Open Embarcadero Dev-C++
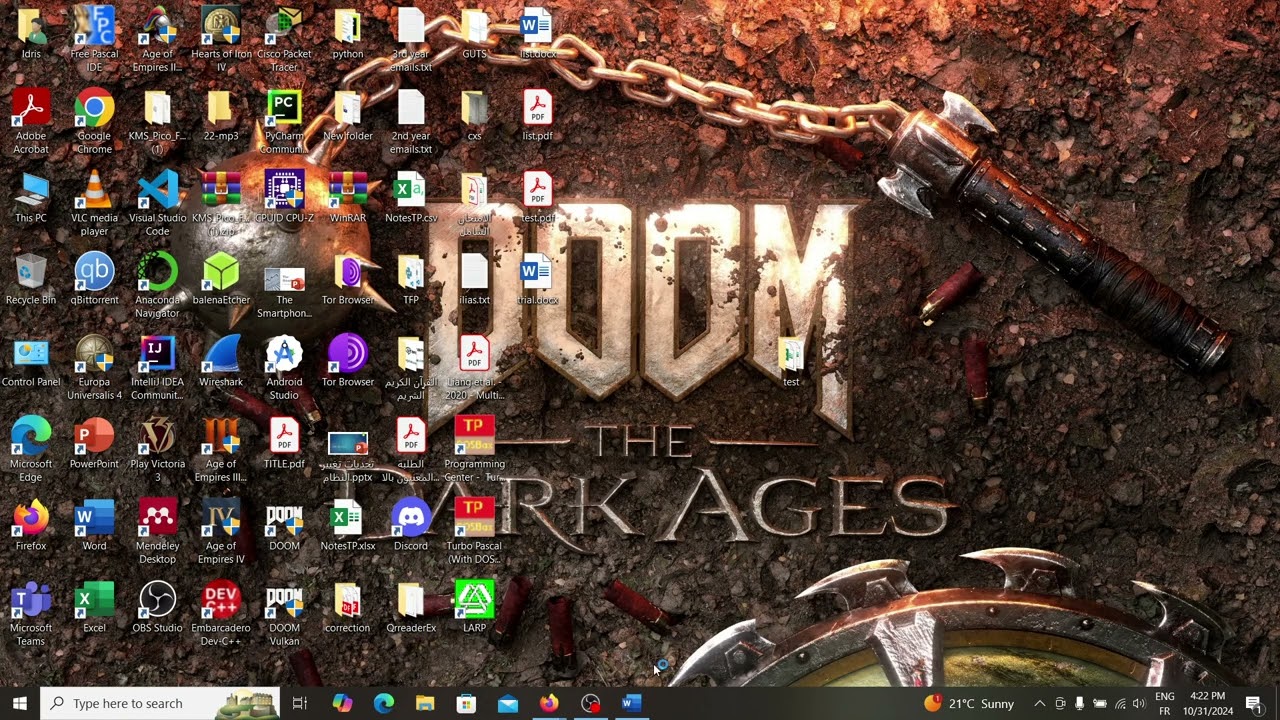 [221, 613]
